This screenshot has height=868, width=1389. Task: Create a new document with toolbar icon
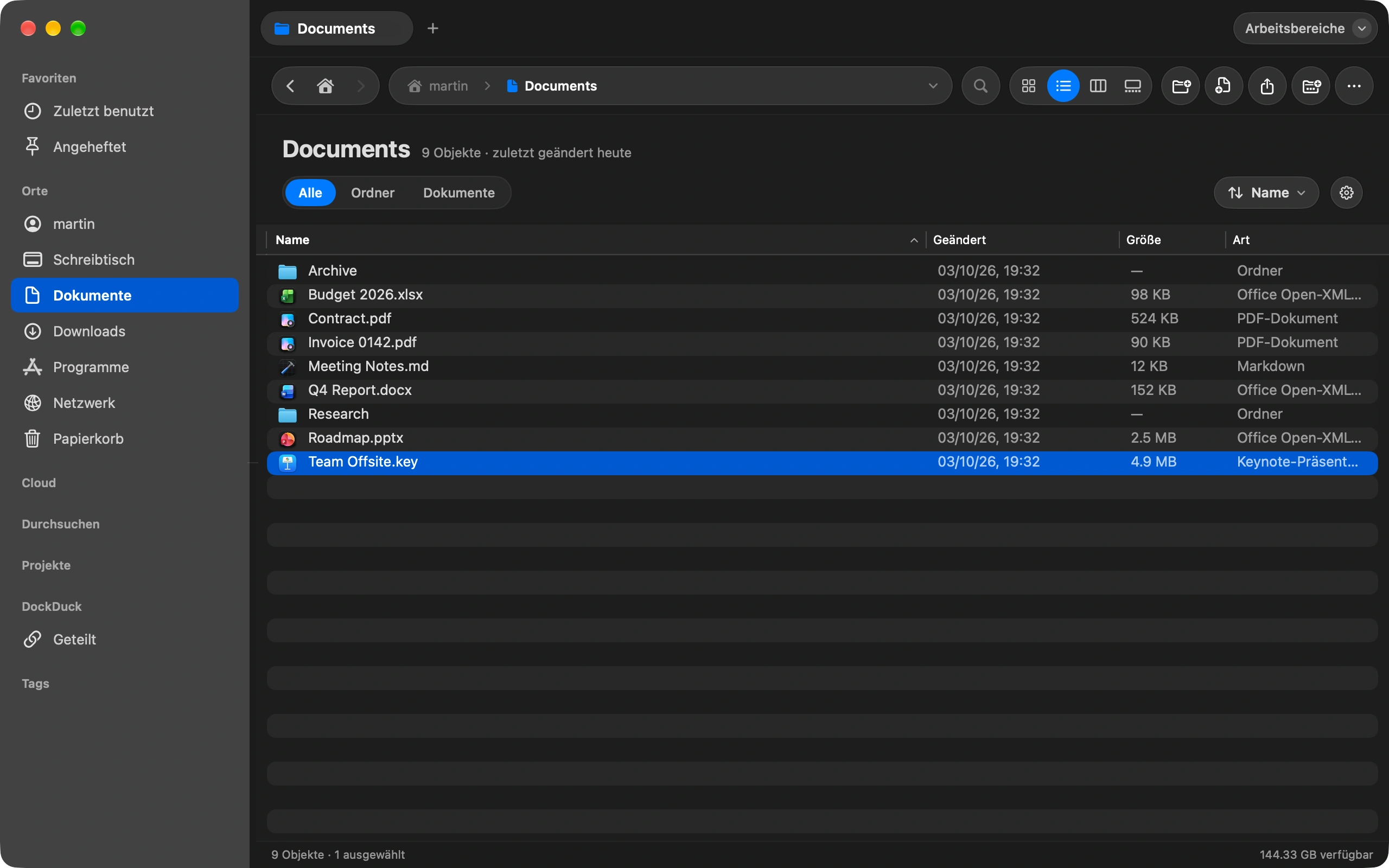pyautogui.click(x=1224, y=86)
